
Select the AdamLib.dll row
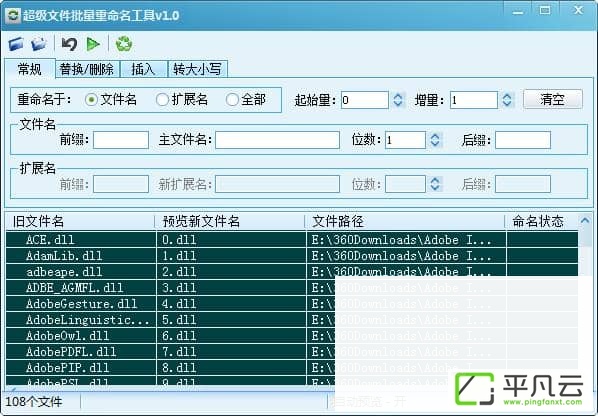[x=292, y=256]
